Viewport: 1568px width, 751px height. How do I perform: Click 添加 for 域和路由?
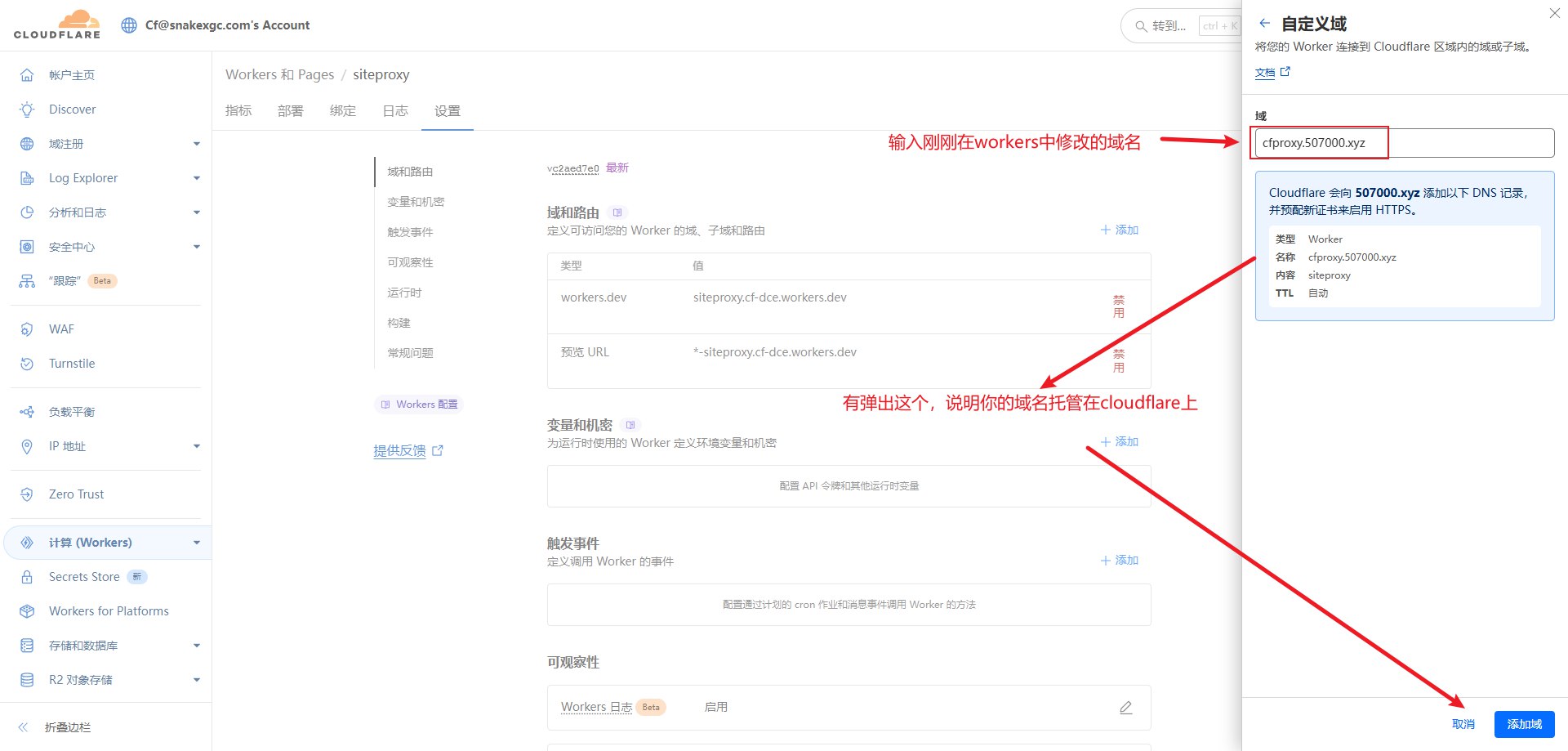pos(1120,230)
